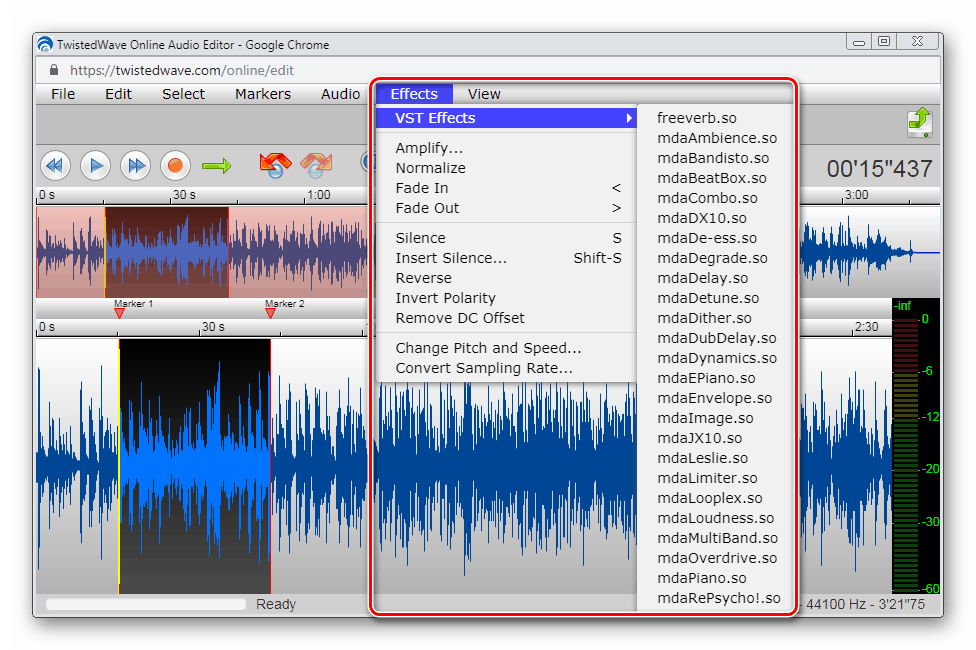Click the rewind playback button

(55, 165)
